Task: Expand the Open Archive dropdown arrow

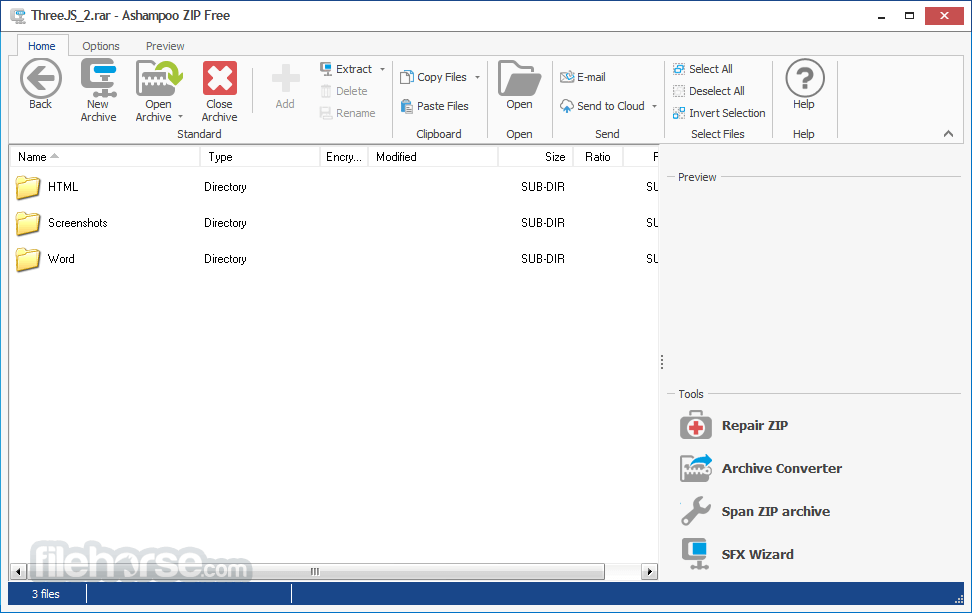Action: (x=180, y=117)
